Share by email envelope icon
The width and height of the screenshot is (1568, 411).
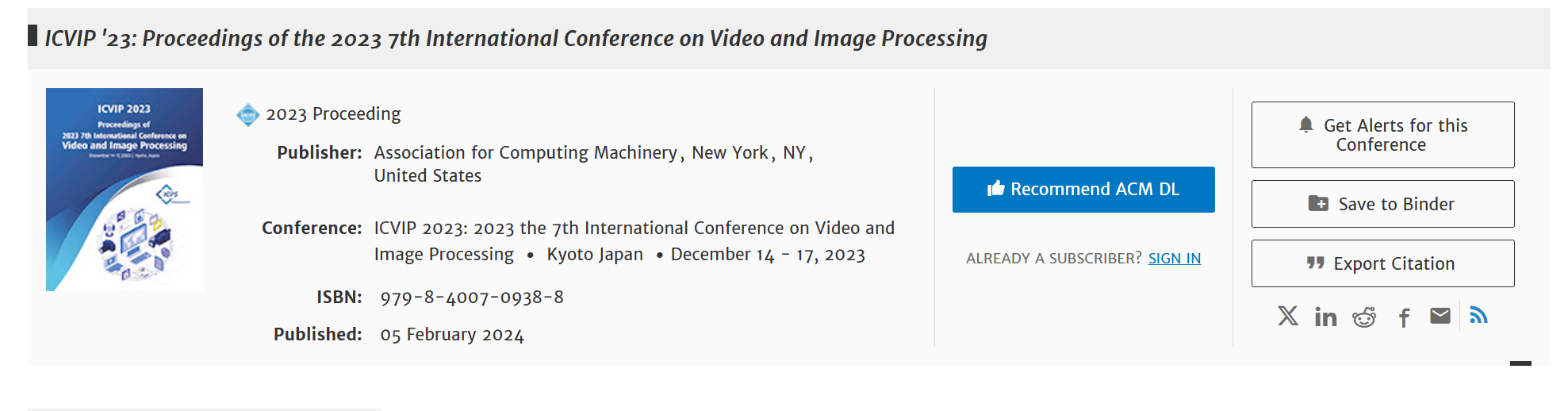tap(1440, 316)
